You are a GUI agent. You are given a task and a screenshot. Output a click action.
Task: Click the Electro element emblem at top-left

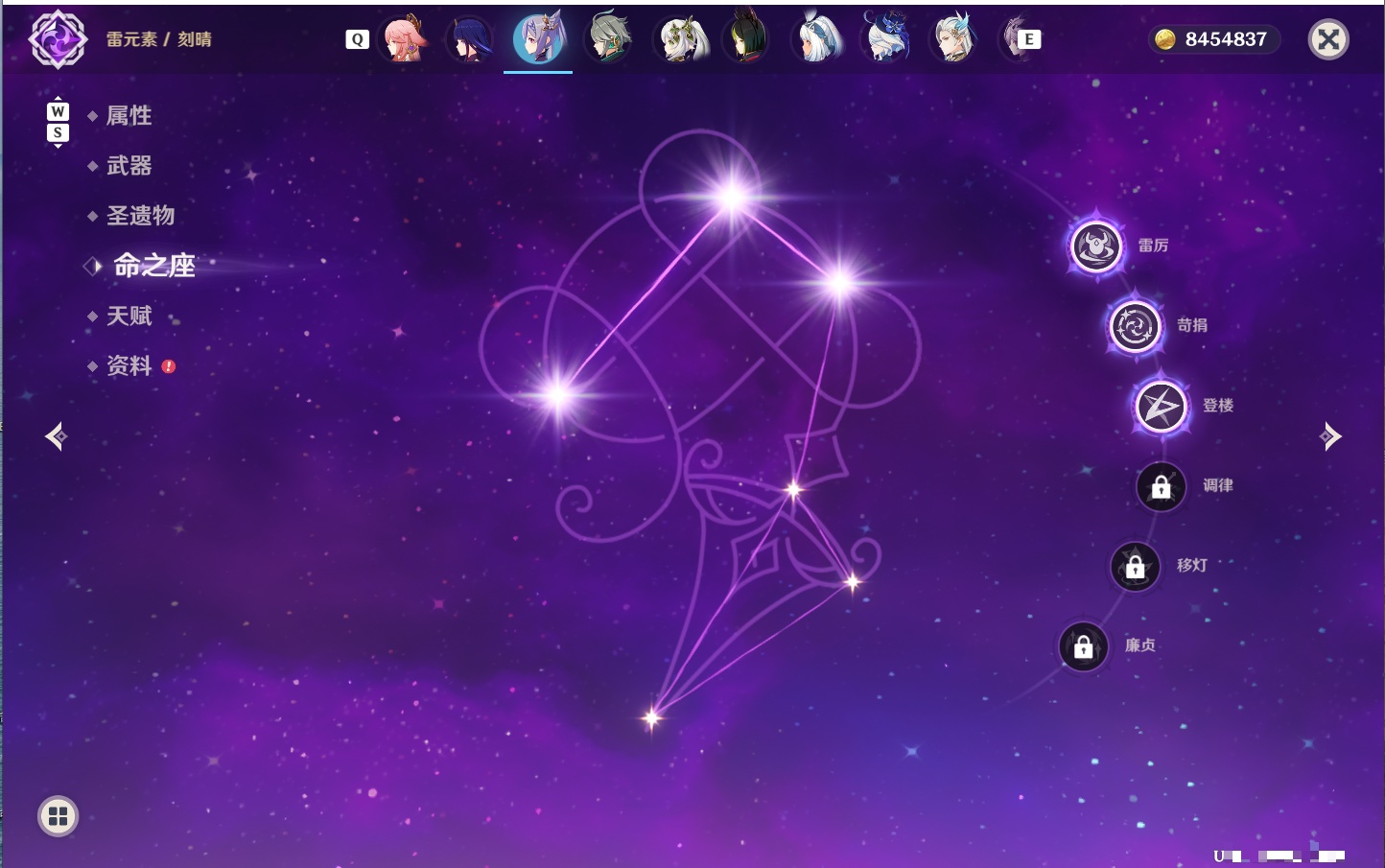point(58,39)
